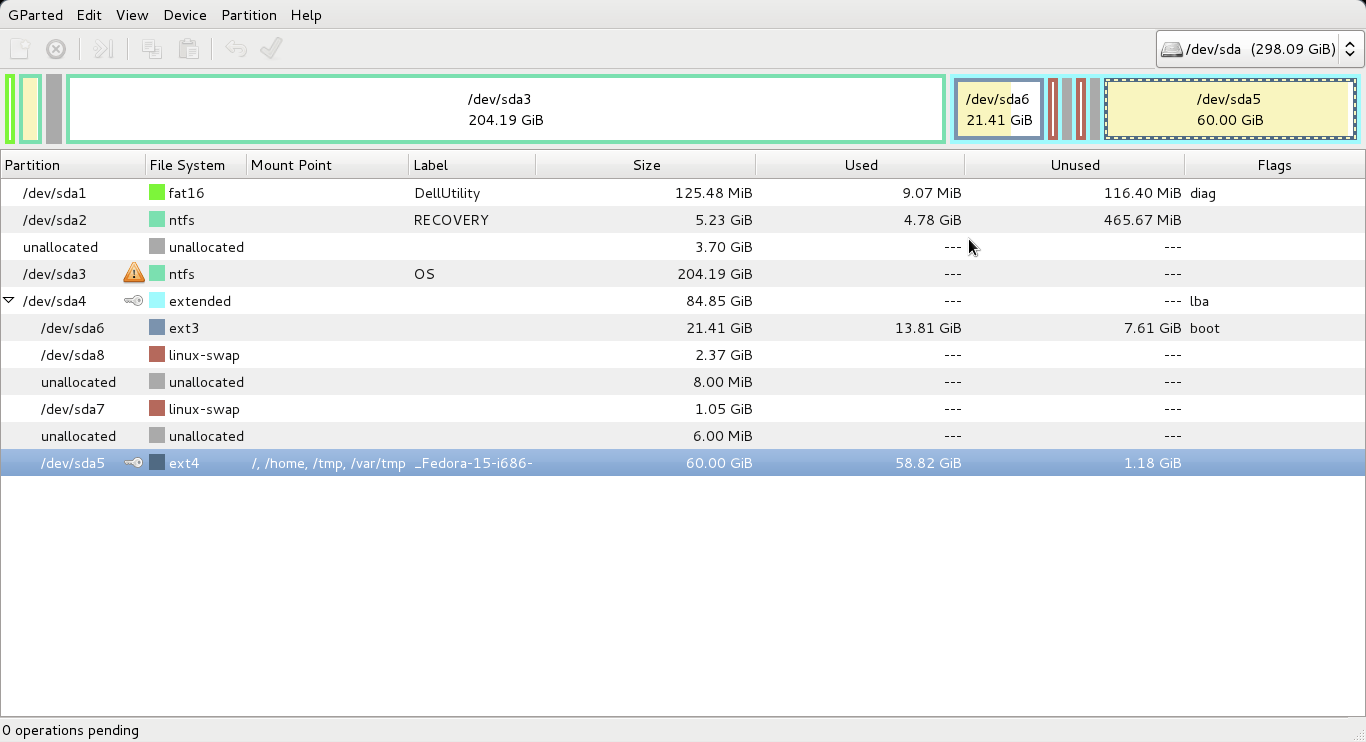Click the Copy partition toolbar icon
The height and width of the screenshot is (742, 1366).
[x=151, y=48]
